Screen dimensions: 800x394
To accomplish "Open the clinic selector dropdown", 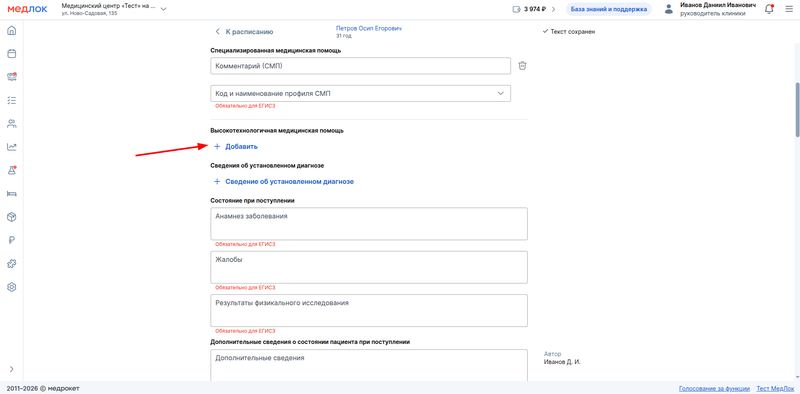I will pyautogui.click(x=114, y=9).
